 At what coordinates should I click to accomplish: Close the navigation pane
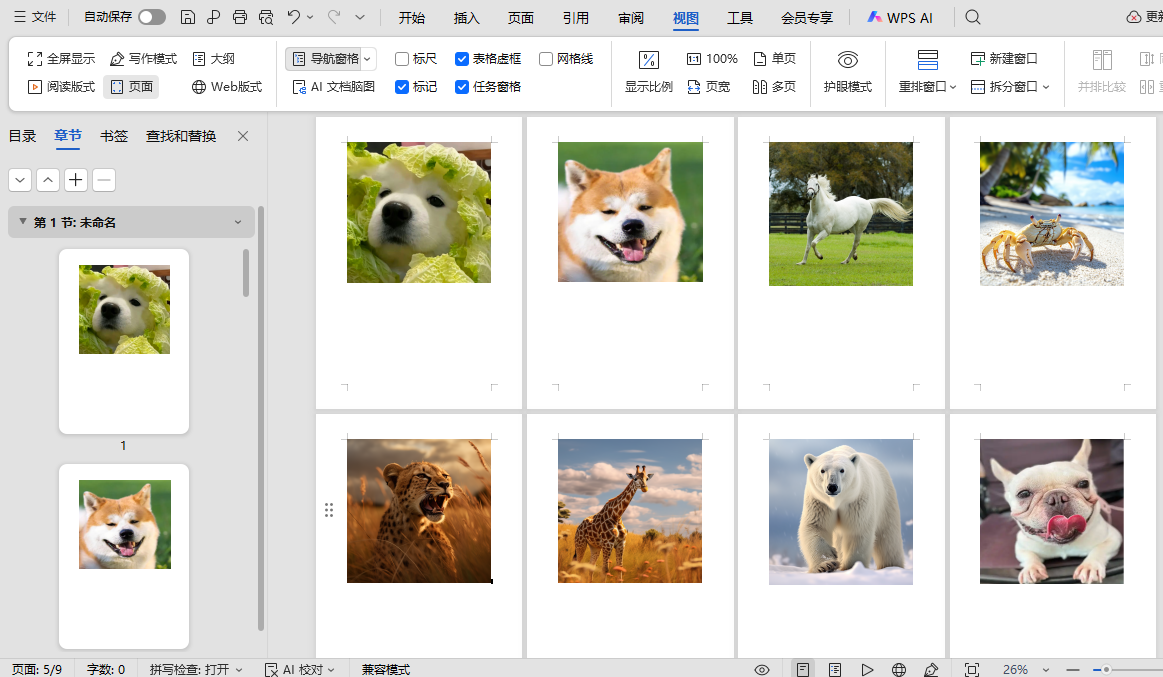point(243,136)
